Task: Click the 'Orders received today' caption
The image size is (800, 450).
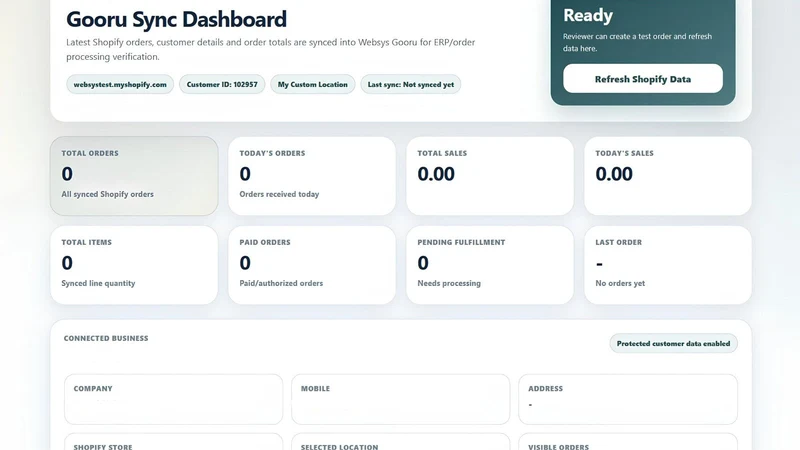Action: click(279, 194)
